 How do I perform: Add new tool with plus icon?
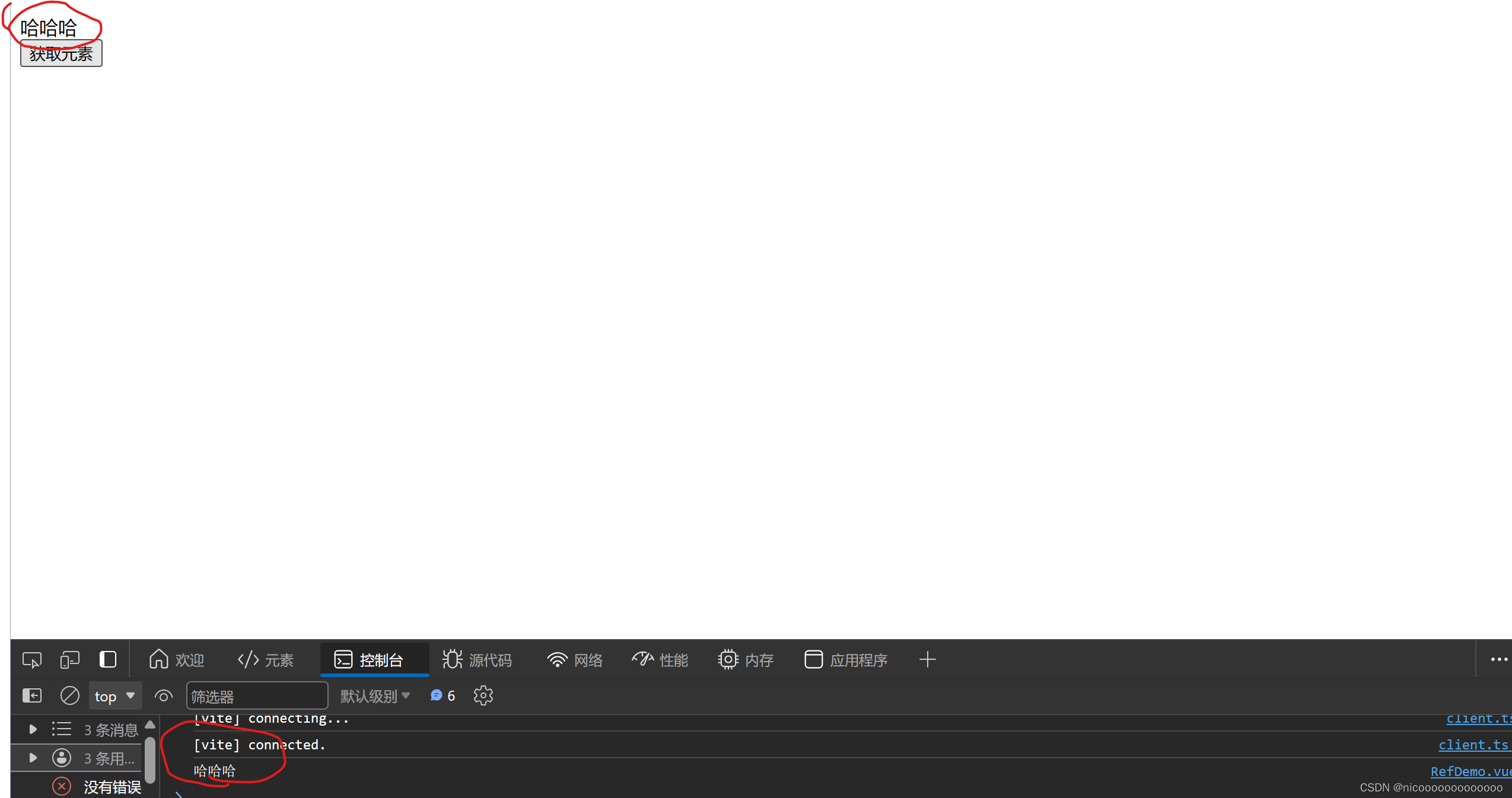coord(927,659)
